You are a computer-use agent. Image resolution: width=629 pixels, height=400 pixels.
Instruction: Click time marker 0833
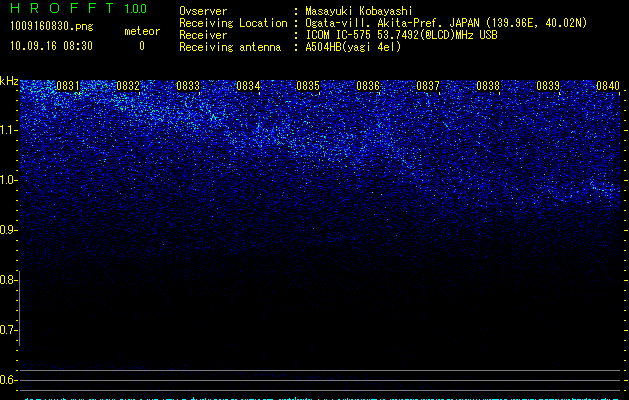188,86
